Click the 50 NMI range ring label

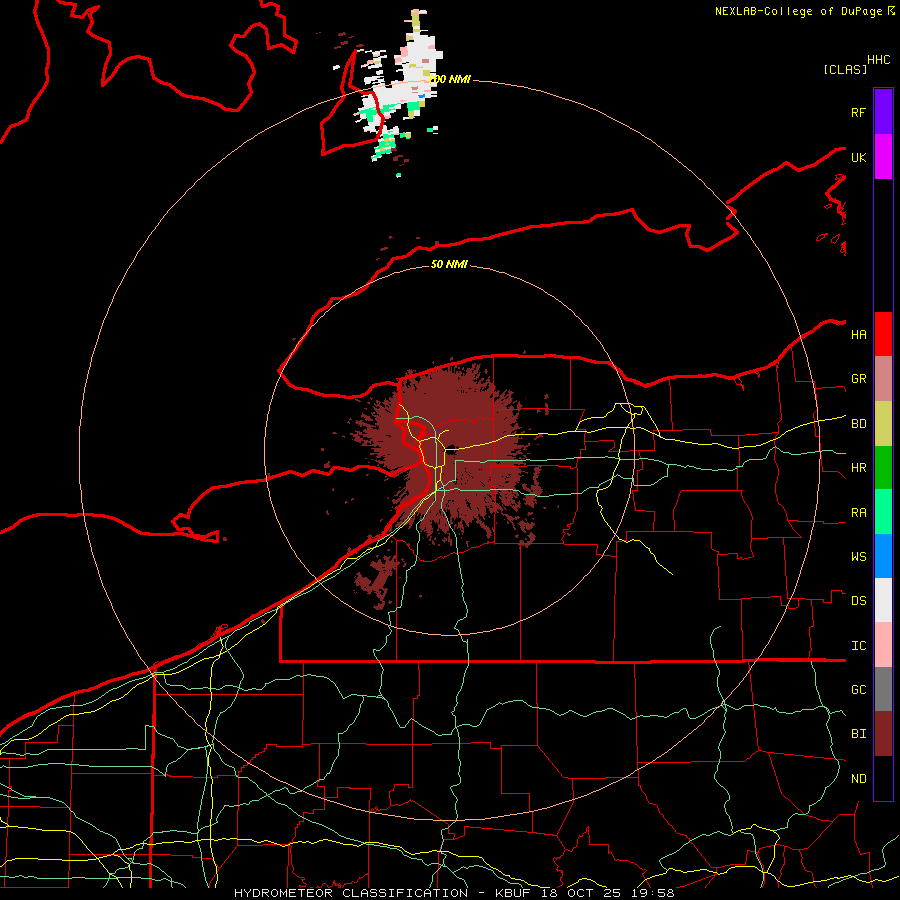click(x=449, y=264)
